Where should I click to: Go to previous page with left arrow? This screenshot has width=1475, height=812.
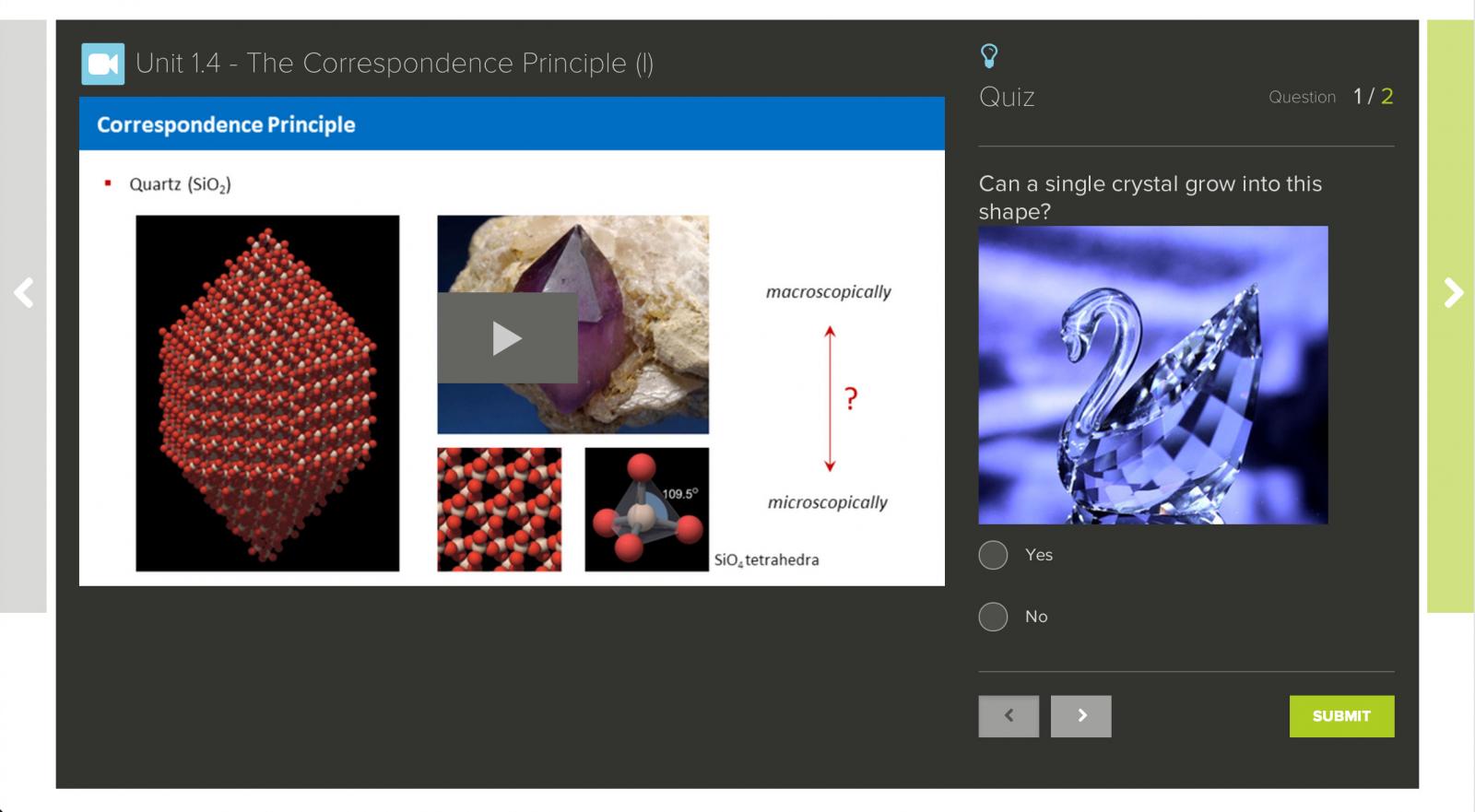coord(23,293)
